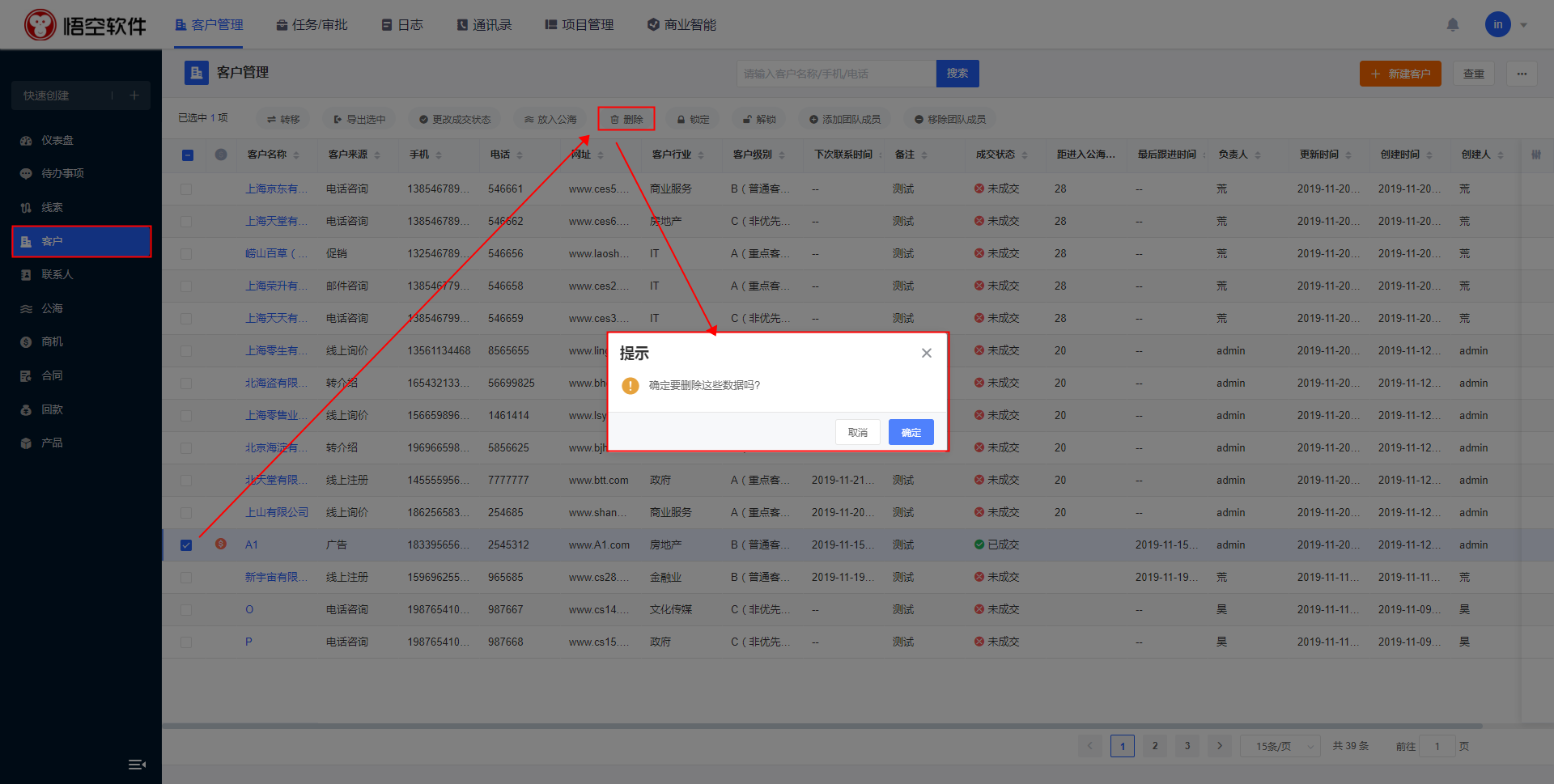Click 取消 to cancel deletion
The width and height of the screenshot is (1554, 784).
857,432
